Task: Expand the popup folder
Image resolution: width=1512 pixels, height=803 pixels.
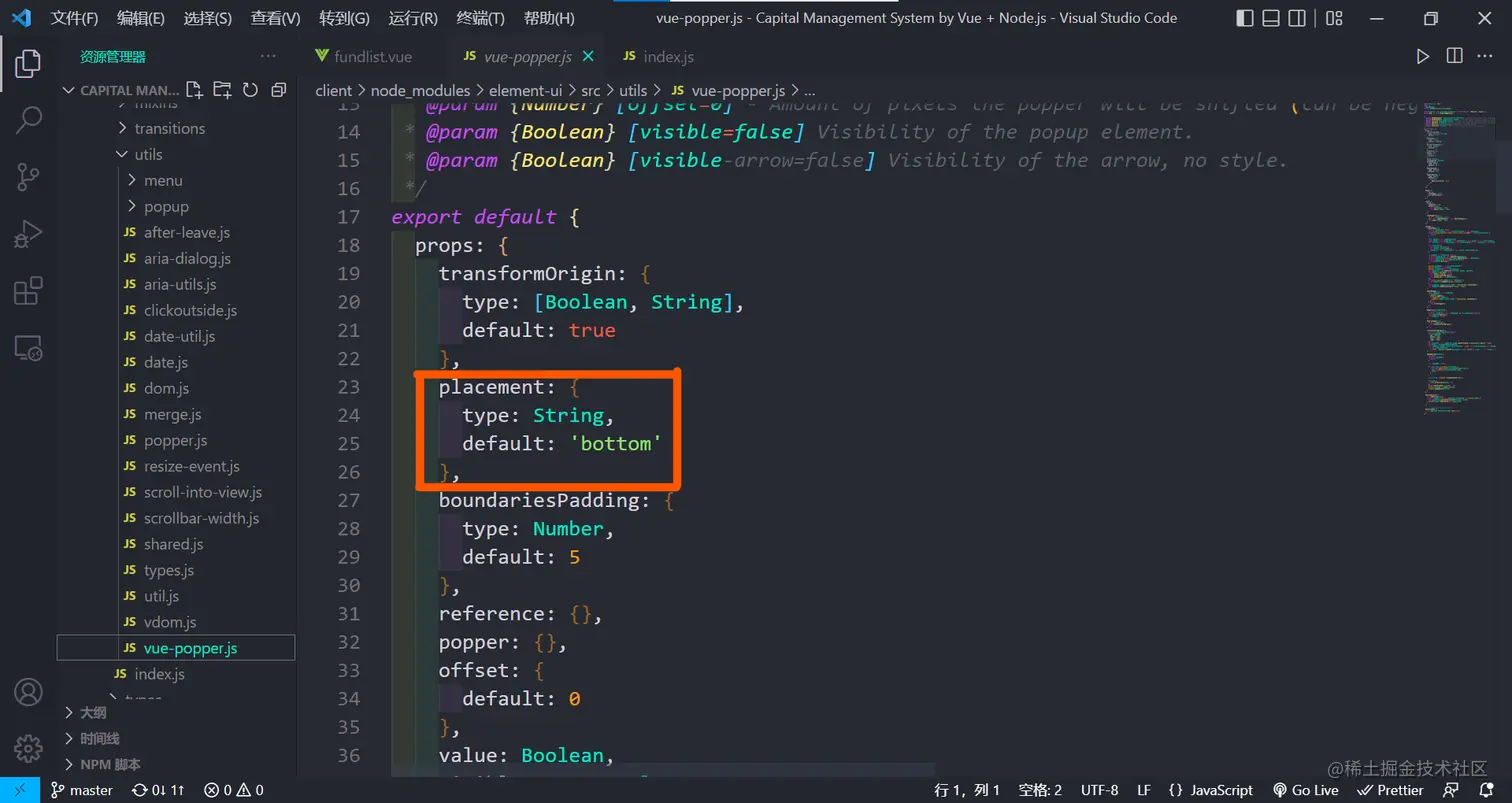Action: click(x=166, y=206)
